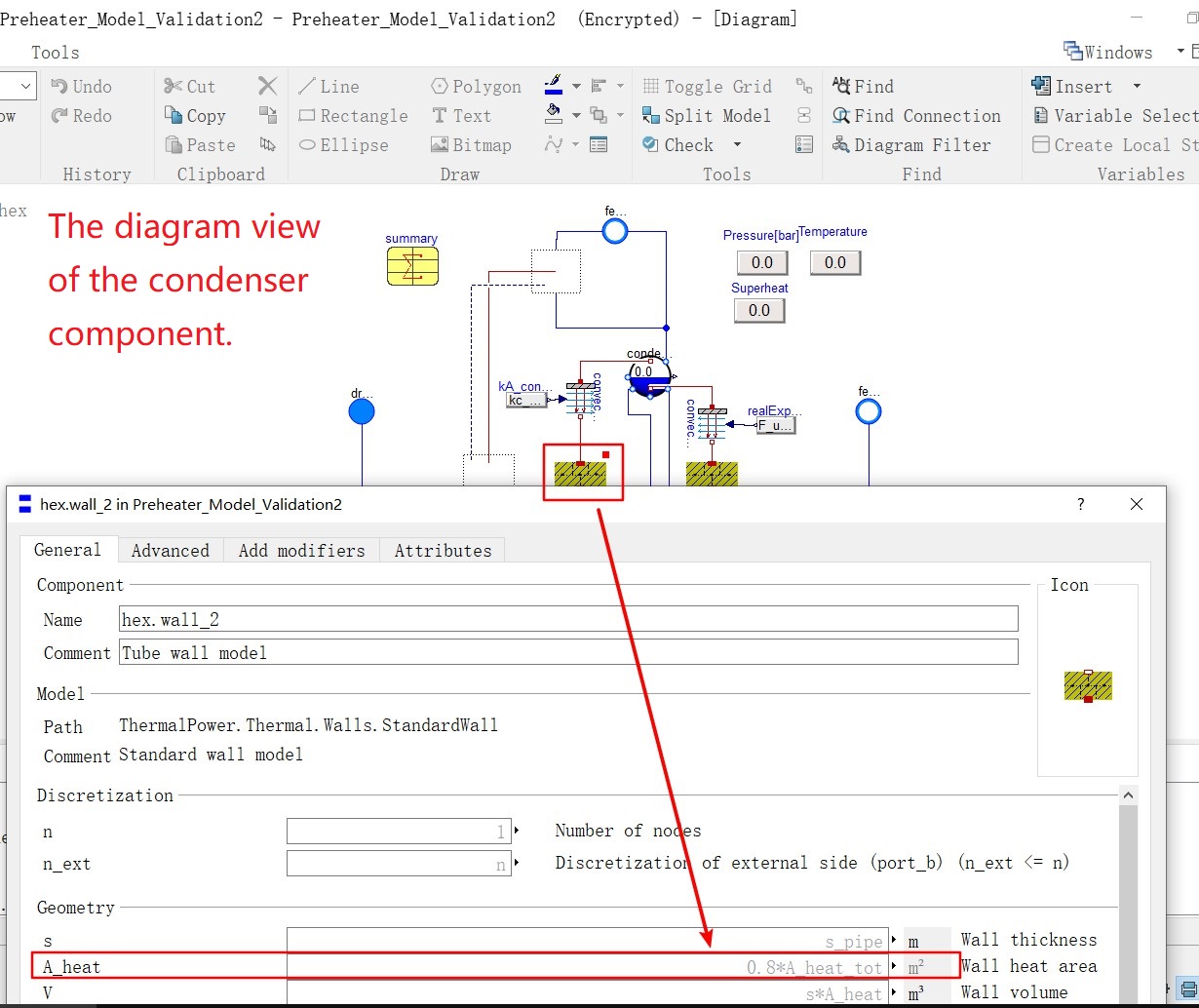This screenshot has width=1199, height=1008.
Task: Select the realExp... F_u block
Action: click(x=777, y=425)
